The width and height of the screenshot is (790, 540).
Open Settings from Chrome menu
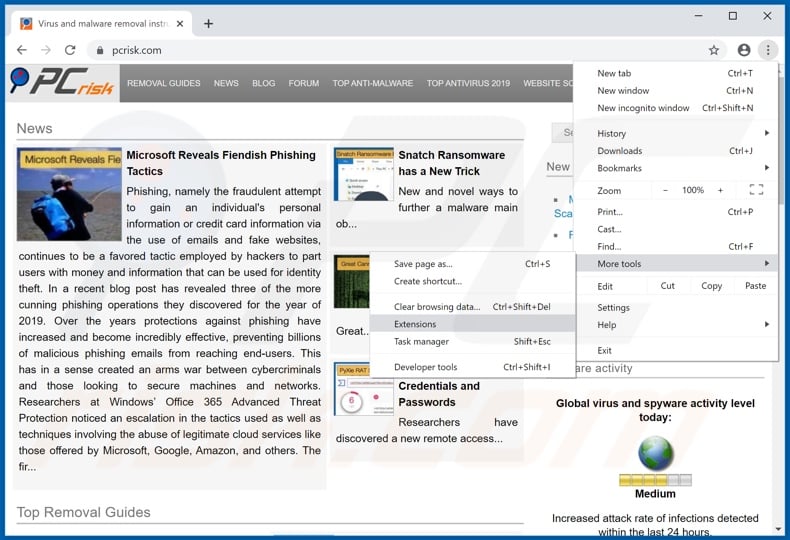[x=675, y=307]
